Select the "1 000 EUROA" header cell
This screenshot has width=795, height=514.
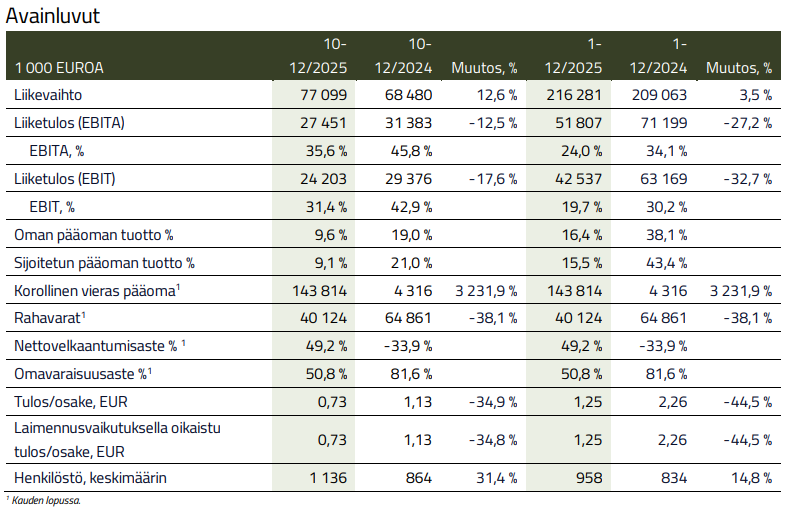click(x=59, y=68)
